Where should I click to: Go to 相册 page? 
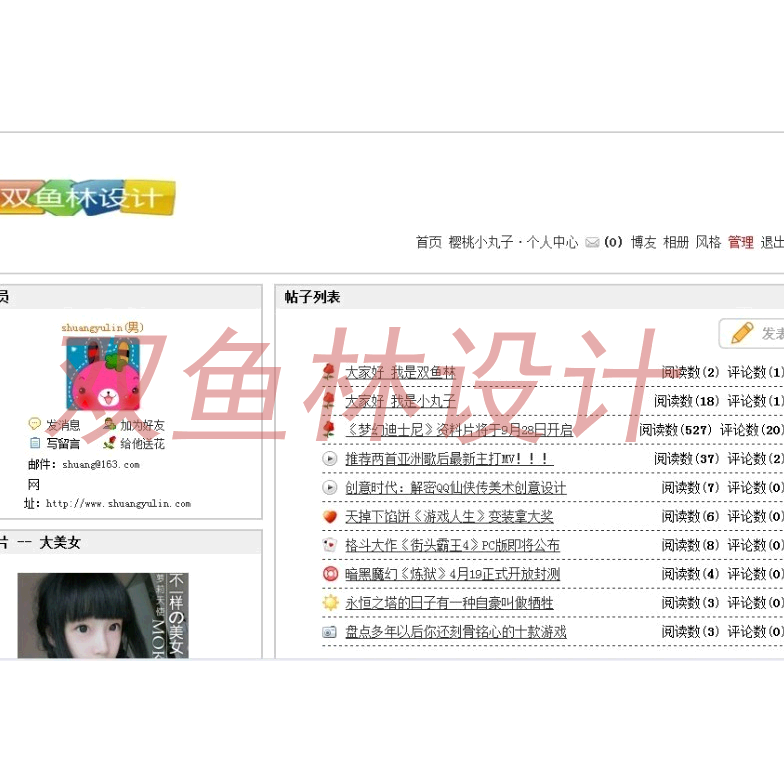[x=676, y=242]
